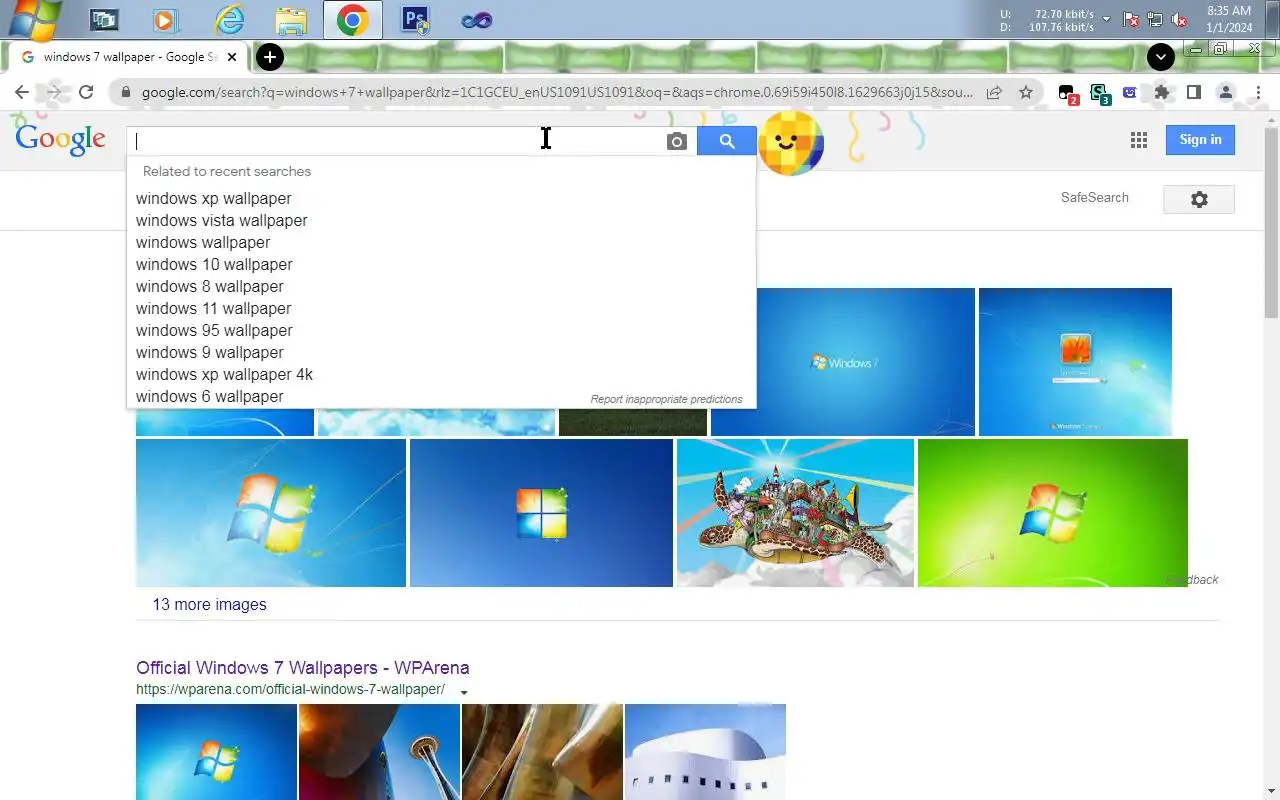Viewport: 1280px width, 800px height.
Task: Open the extension with badge 2
Action: [x=1068, y=93]
